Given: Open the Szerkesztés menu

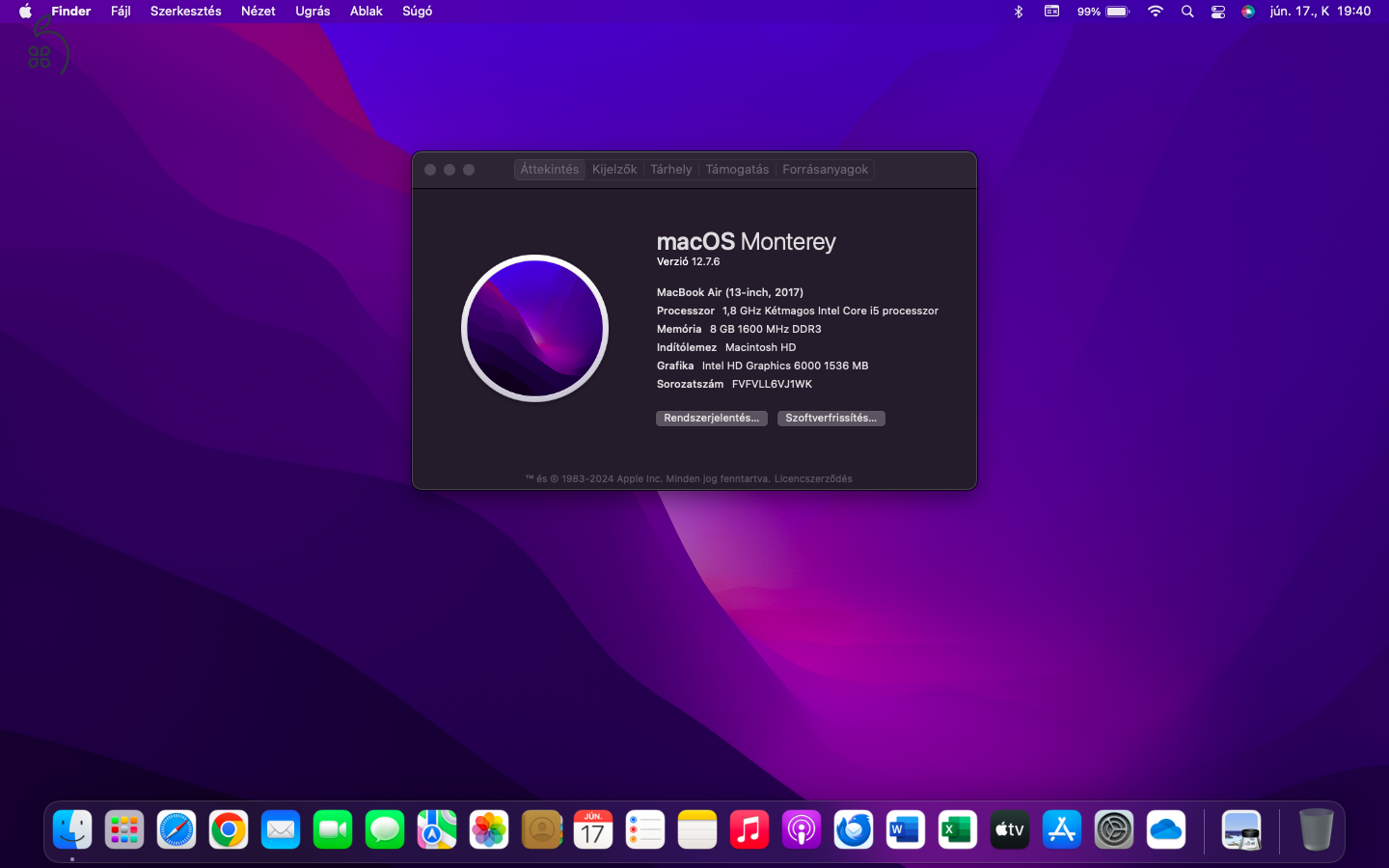Looking at the screenshot, I should pos(186,12).
